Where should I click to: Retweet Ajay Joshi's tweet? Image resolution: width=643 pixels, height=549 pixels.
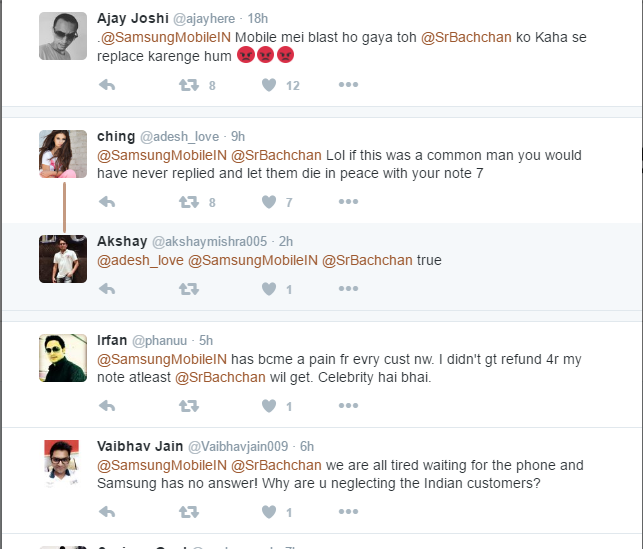tap(188, 86)
